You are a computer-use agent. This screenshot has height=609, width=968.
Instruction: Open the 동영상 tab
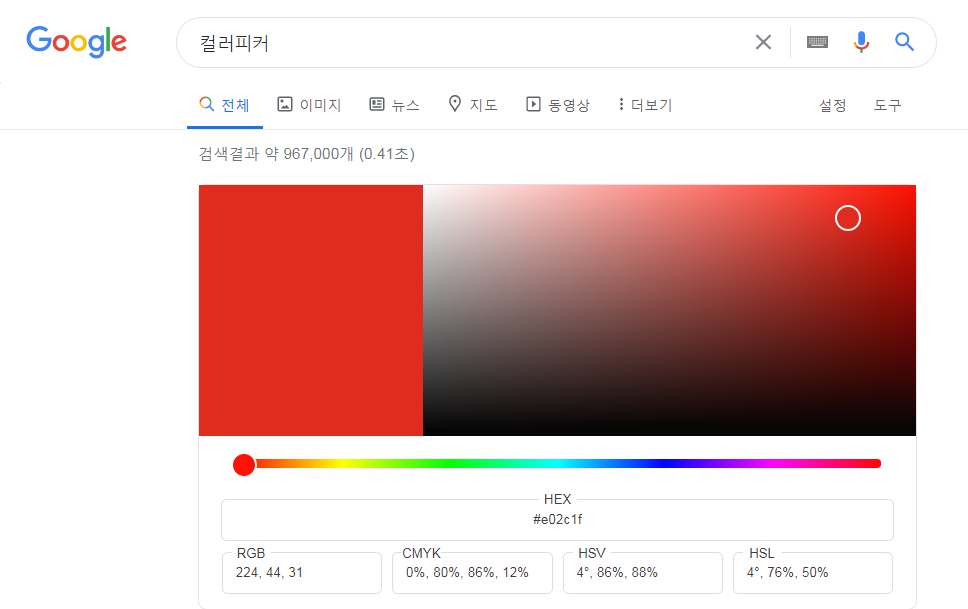(x=558, y=105)
